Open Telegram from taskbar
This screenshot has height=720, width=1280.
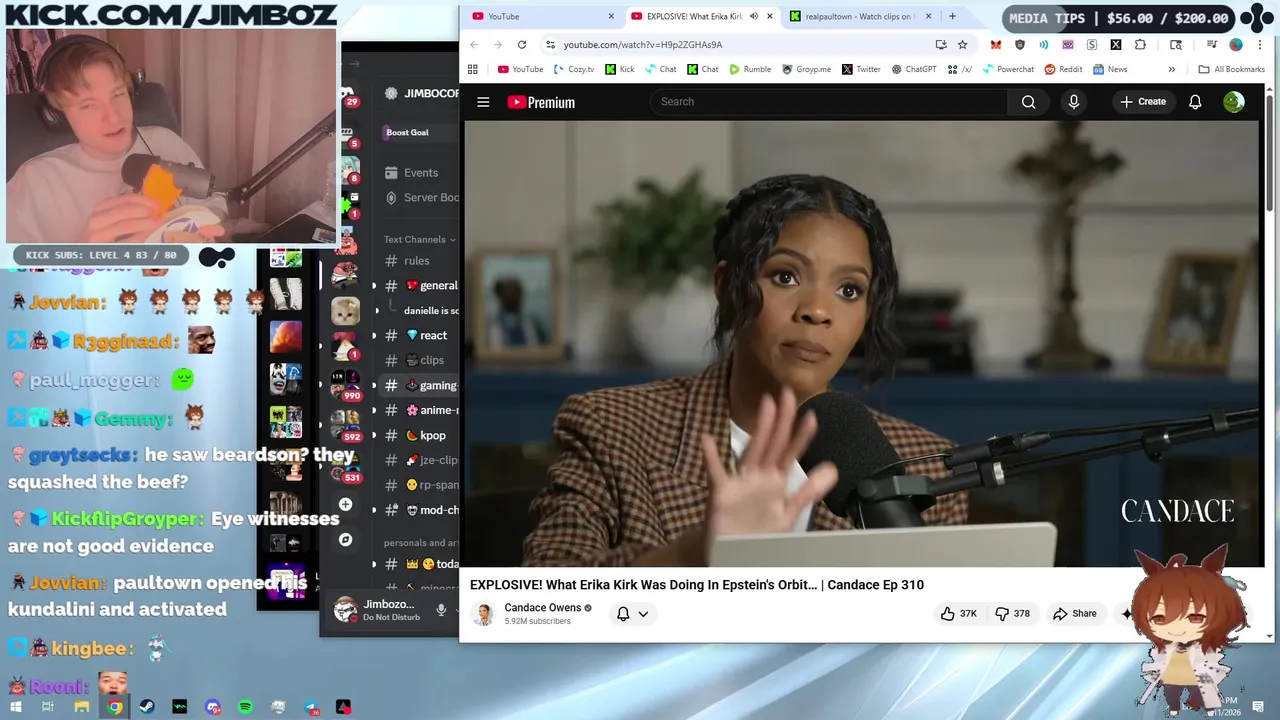(311, 707)
